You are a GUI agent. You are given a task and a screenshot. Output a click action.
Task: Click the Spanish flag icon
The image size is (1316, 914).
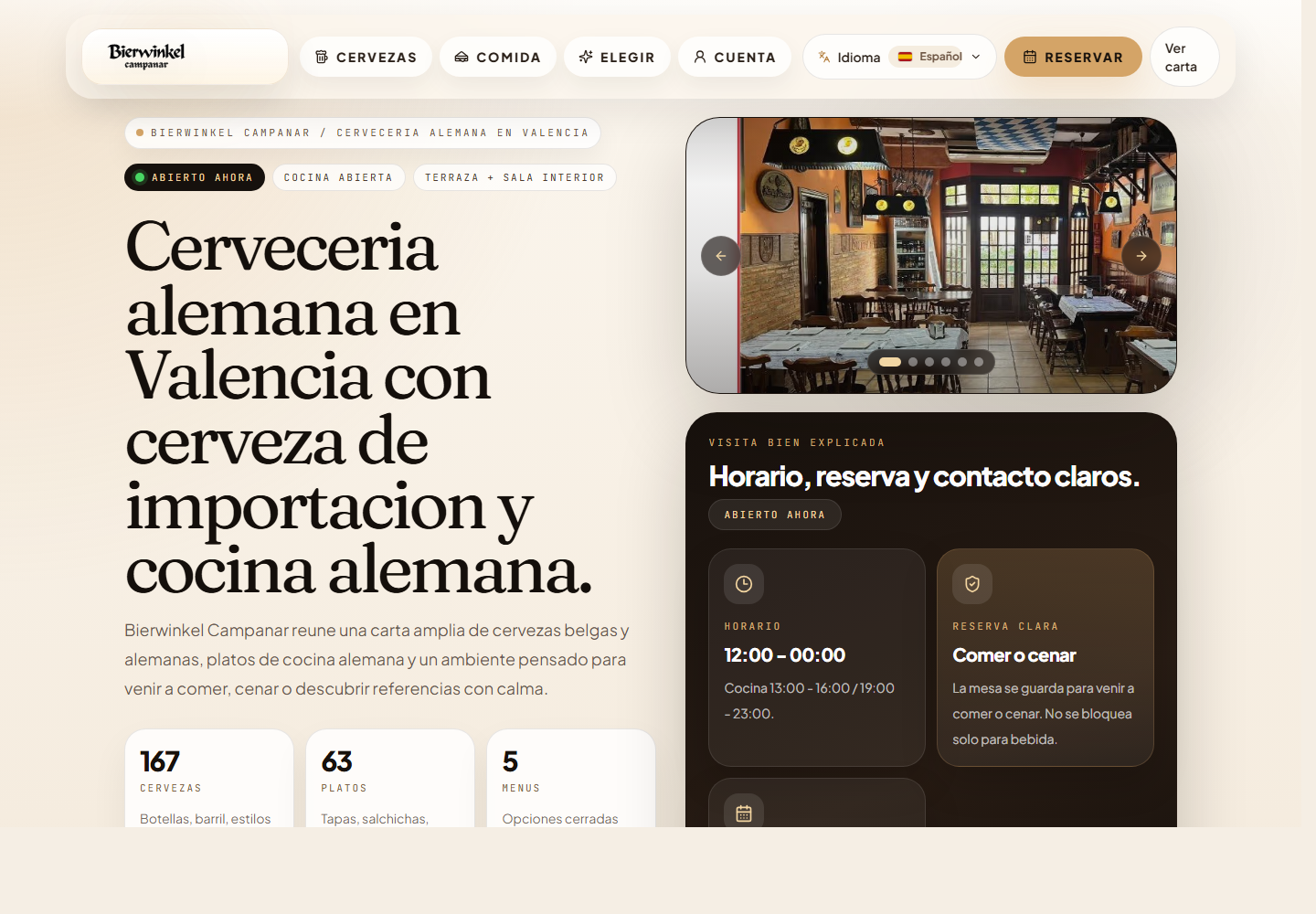coord(905,57)
